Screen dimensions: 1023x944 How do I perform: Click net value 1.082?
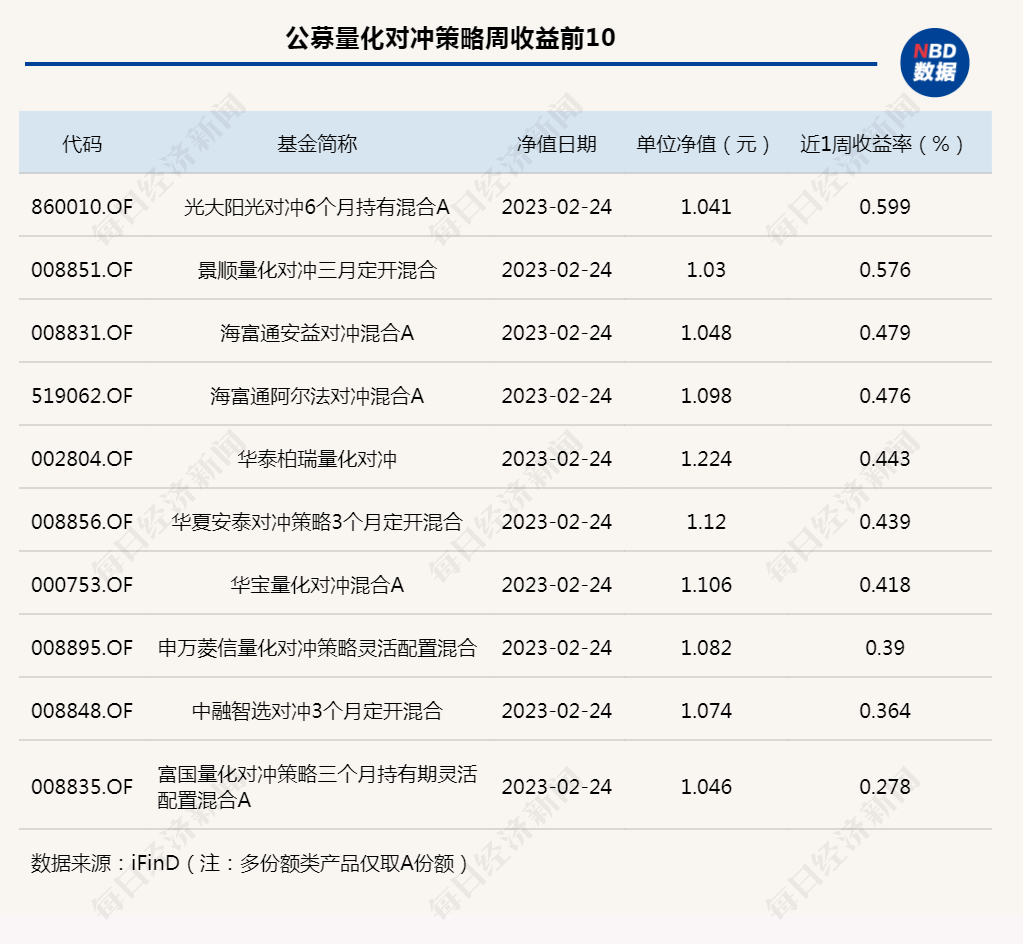706,648
